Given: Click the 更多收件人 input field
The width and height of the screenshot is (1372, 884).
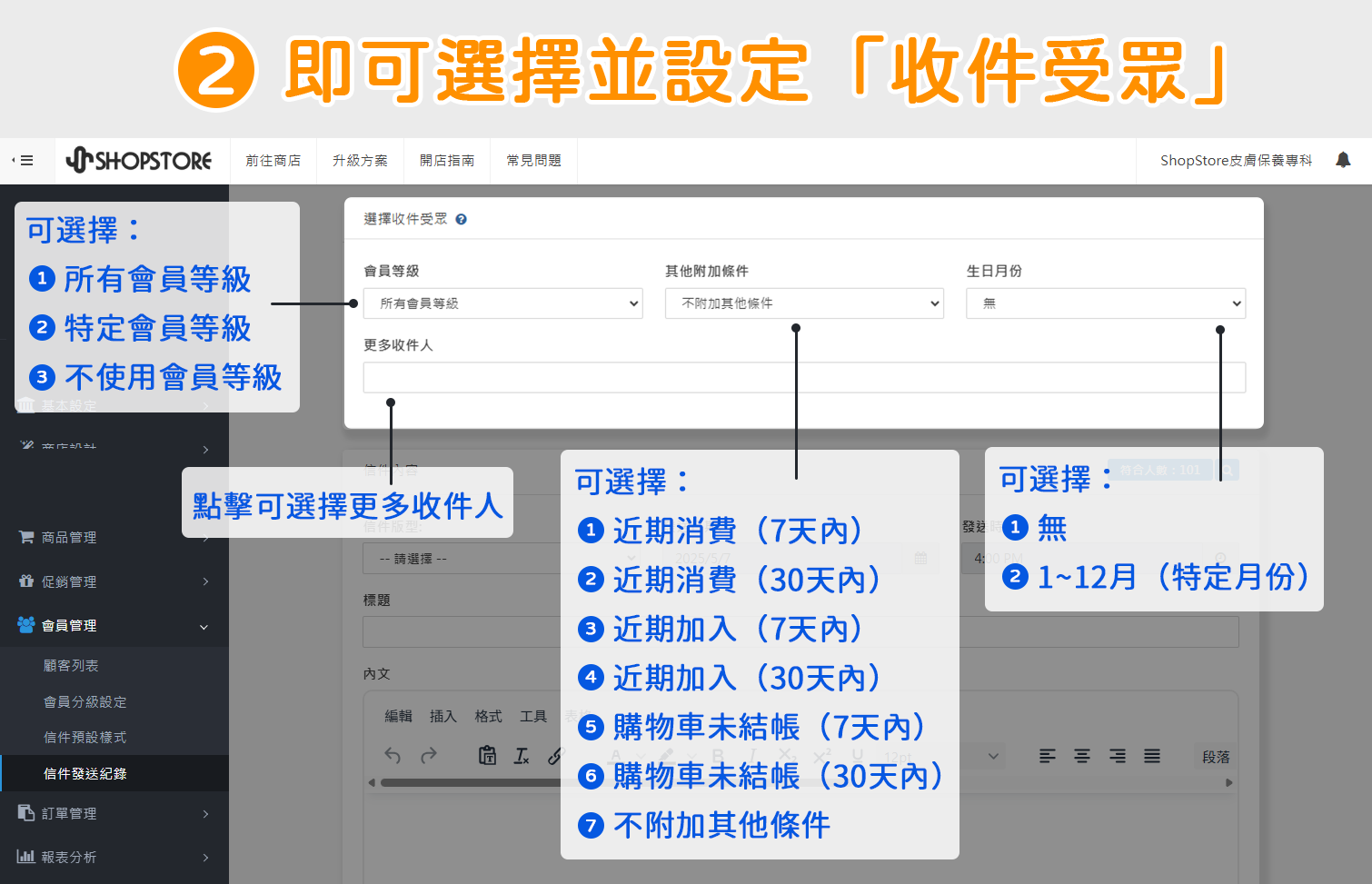Looking at the screenshot, I should coord(804,377).
